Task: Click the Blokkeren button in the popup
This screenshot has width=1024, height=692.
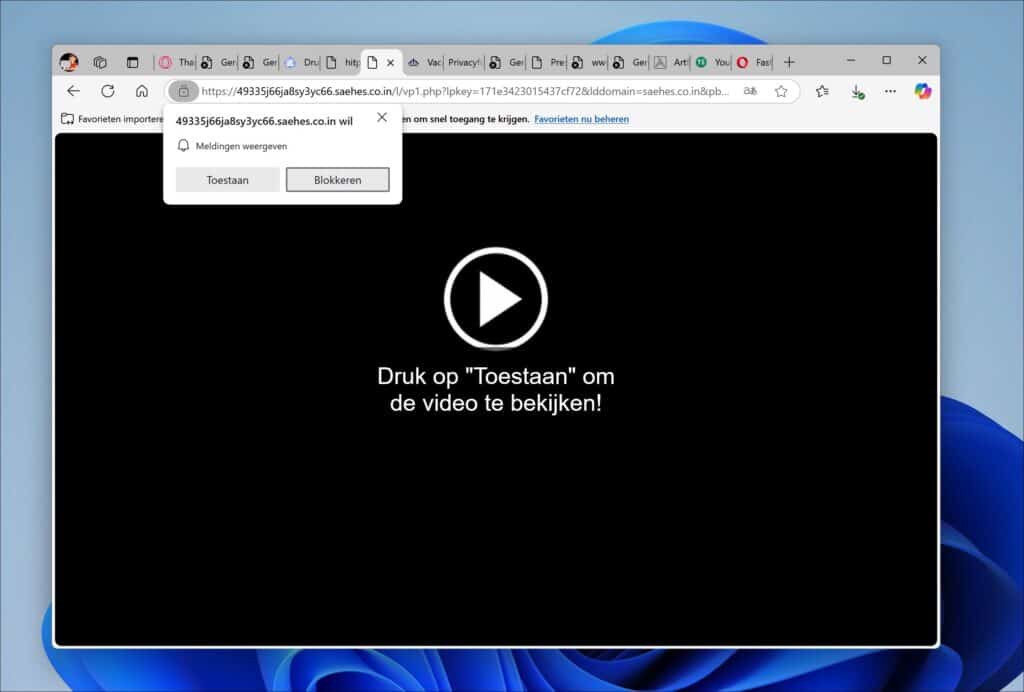Action: [x=338, y=180]
